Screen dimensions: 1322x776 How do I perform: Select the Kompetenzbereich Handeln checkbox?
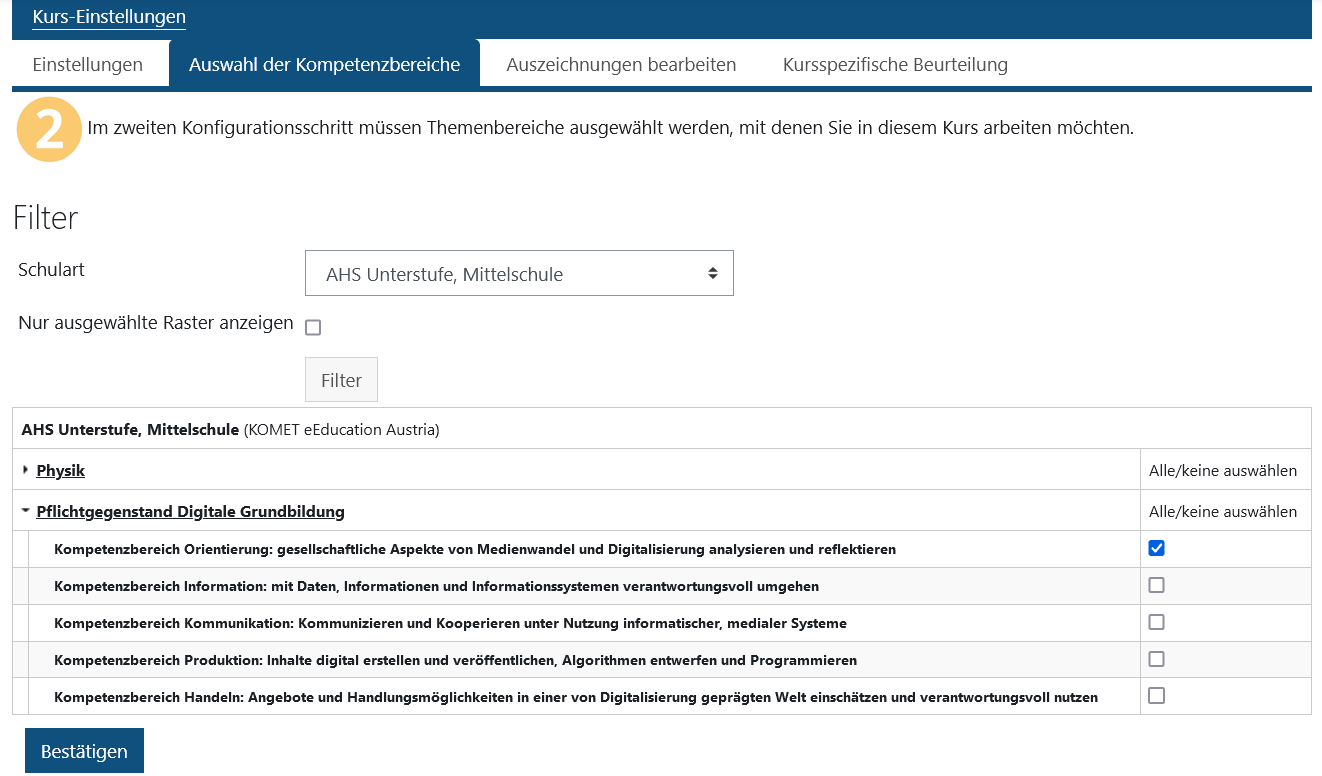click(1157, 696)
